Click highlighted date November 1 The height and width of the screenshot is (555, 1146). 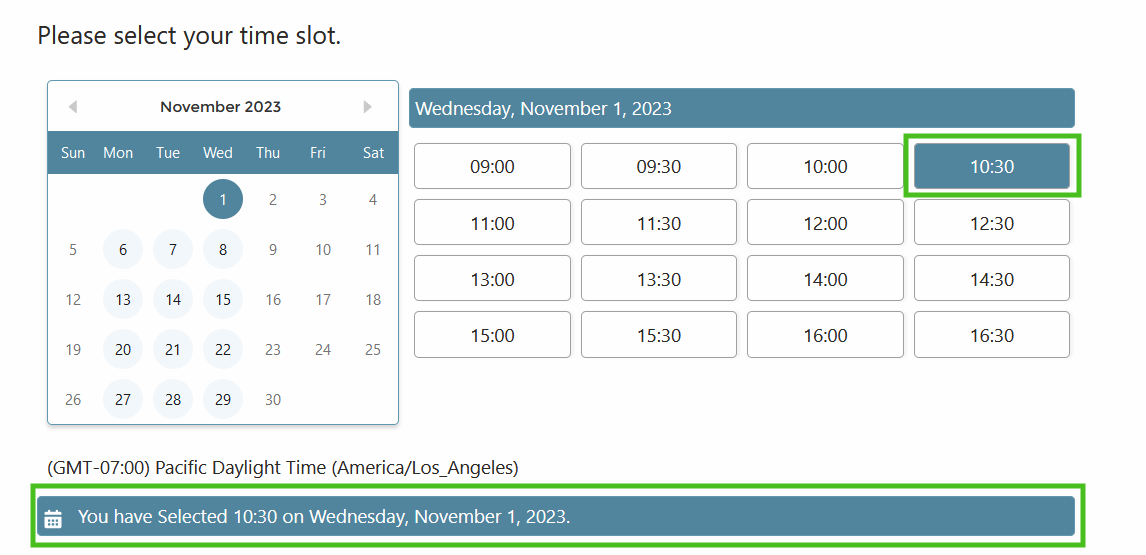223,199
